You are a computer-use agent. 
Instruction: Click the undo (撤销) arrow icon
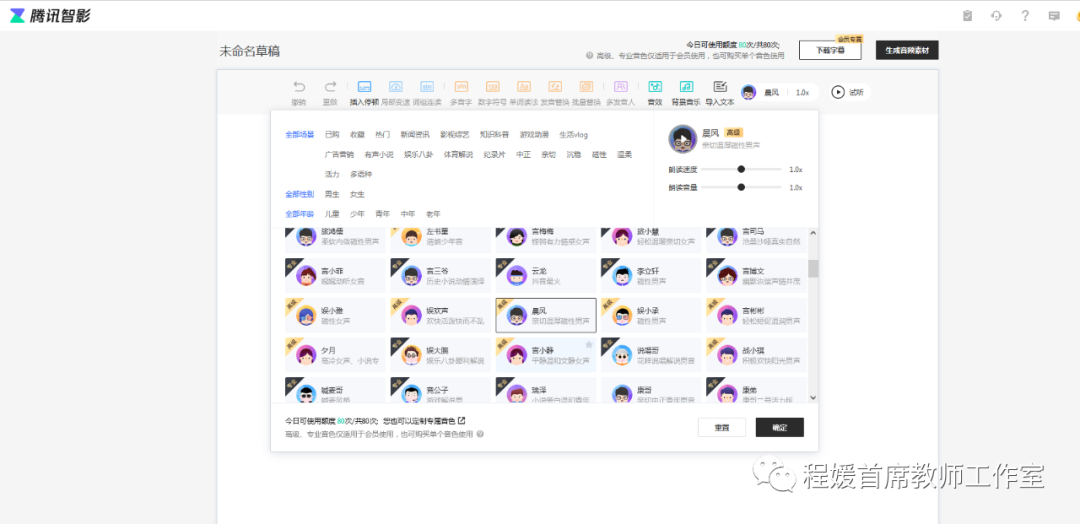(x=299, y=87)
